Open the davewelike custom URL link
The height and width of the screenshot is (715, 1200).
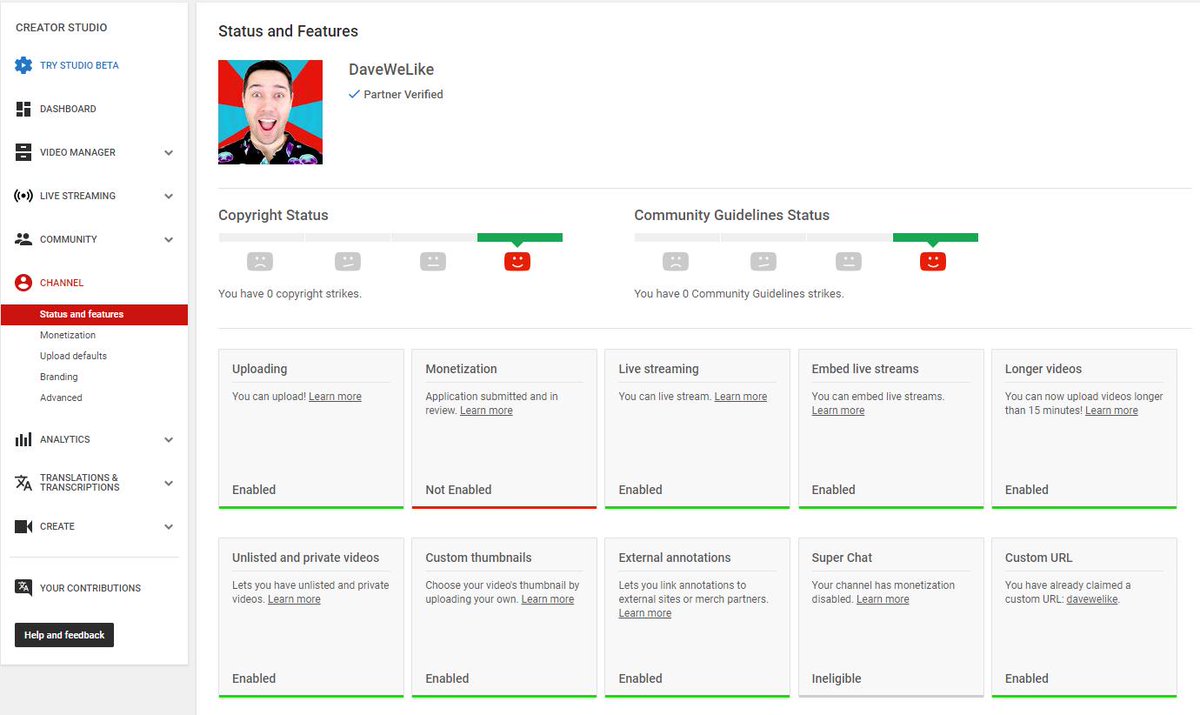point(1092,600)
